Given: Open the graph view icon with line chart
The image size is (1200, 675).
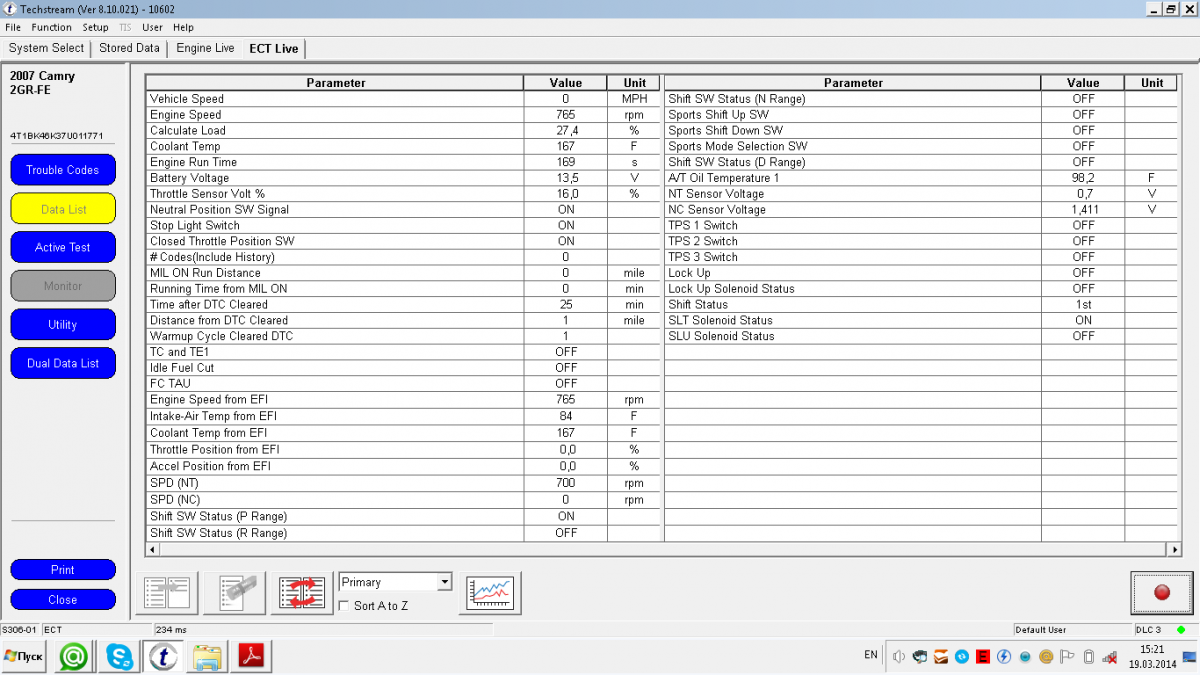Looking at the screenshot, I should click(490, 593).
